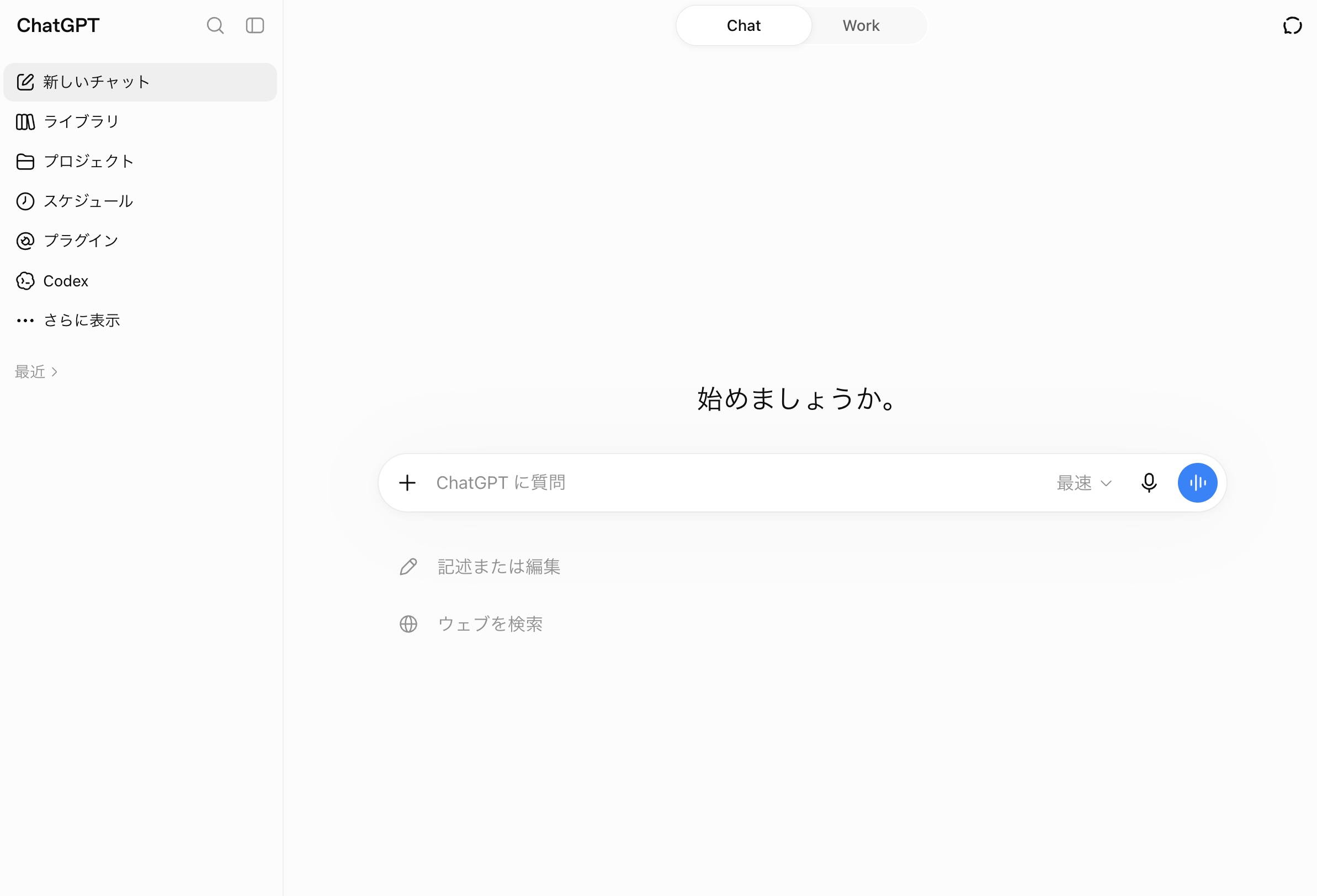Click the プラグイン plugin icon

pos(25,241)
